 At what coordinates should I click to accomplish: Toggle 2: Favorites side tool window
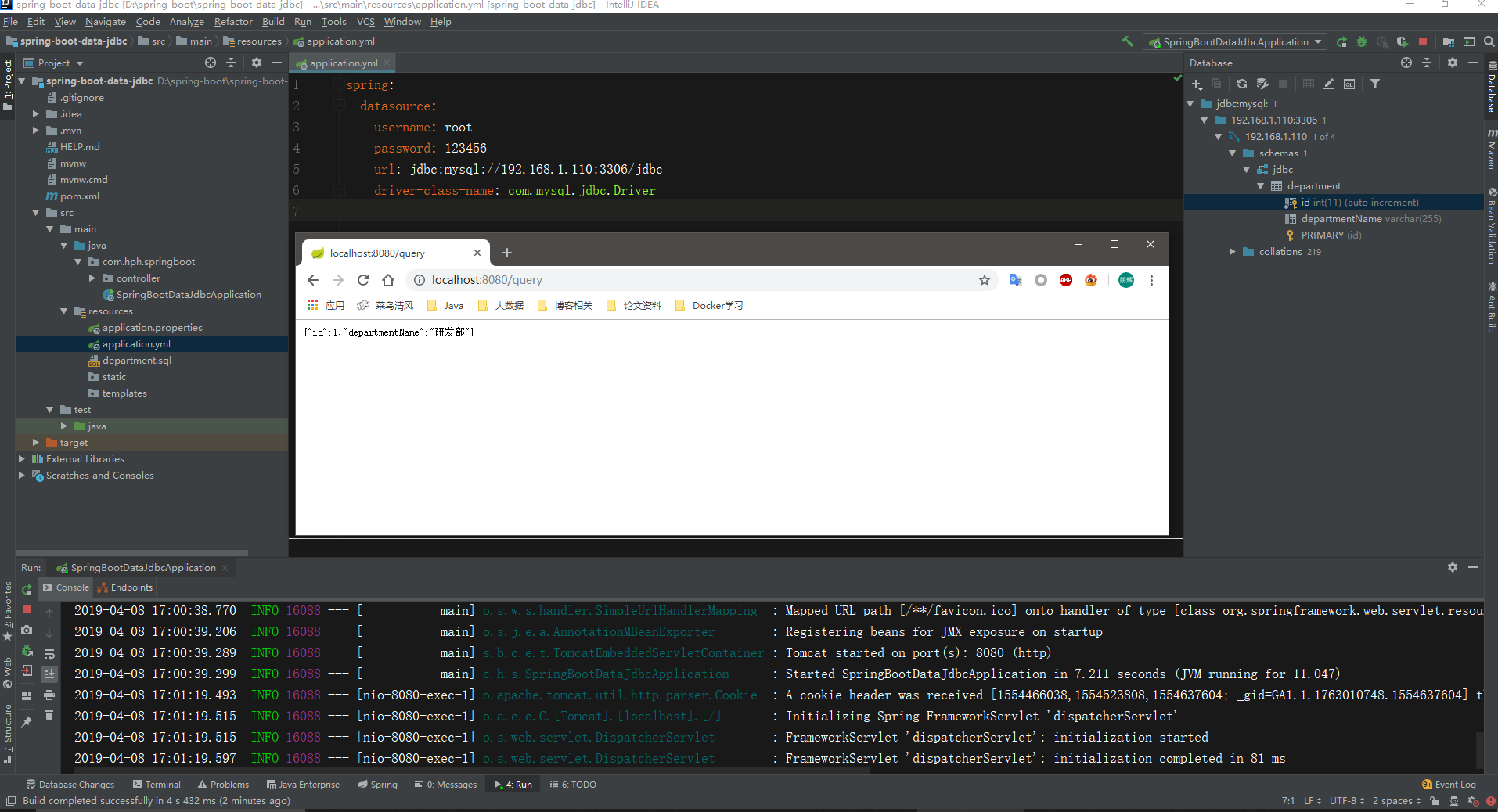click(x=8, y=610)
